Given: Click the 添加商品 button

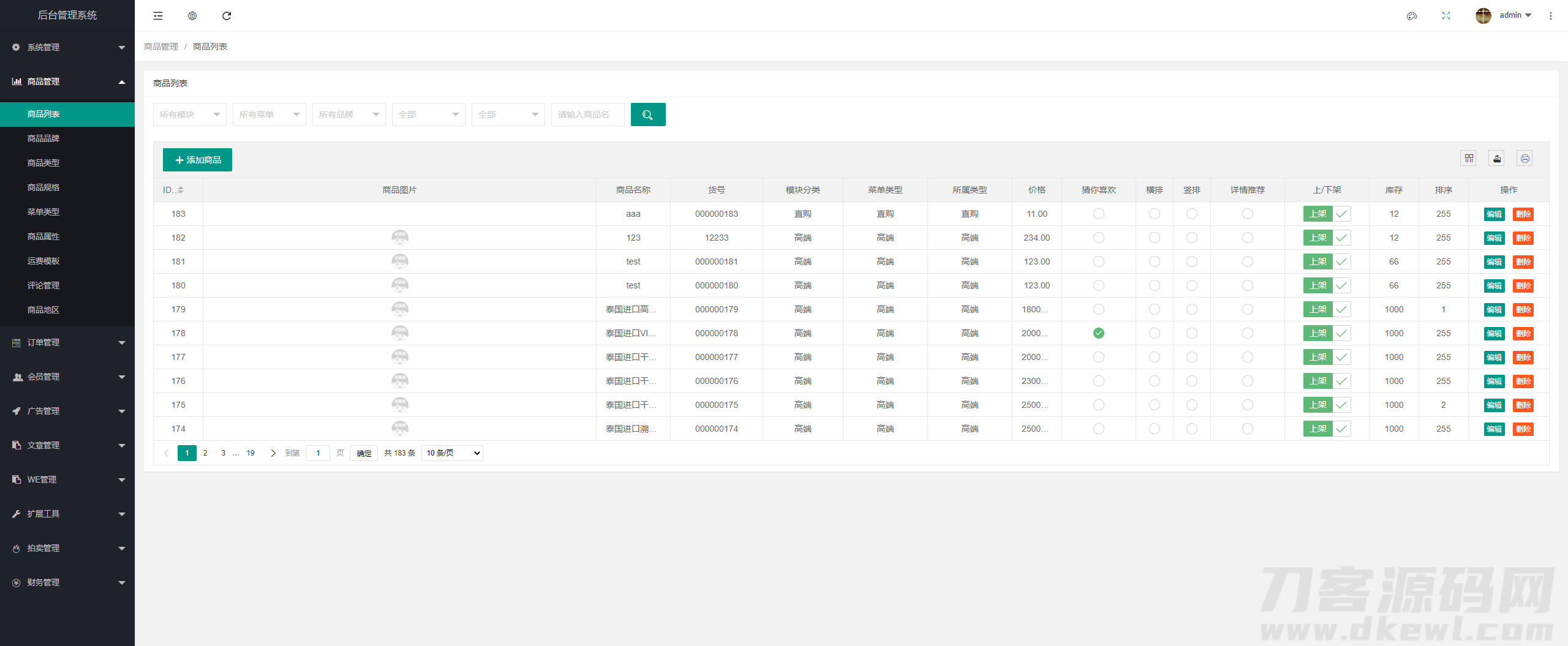Looking at the screenshot, I should point(197,160).
